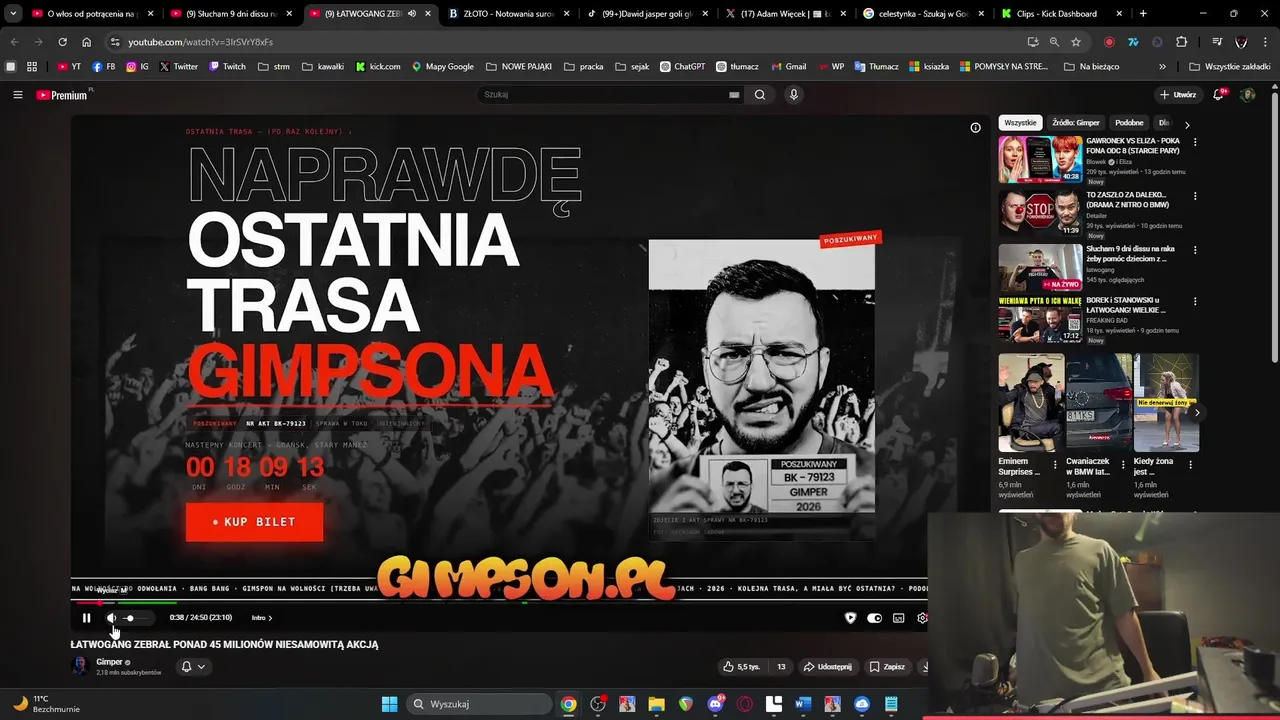Open player settings gear
Image resolution: width=1280 pixels, height=720 pixels.
point(922,618)
